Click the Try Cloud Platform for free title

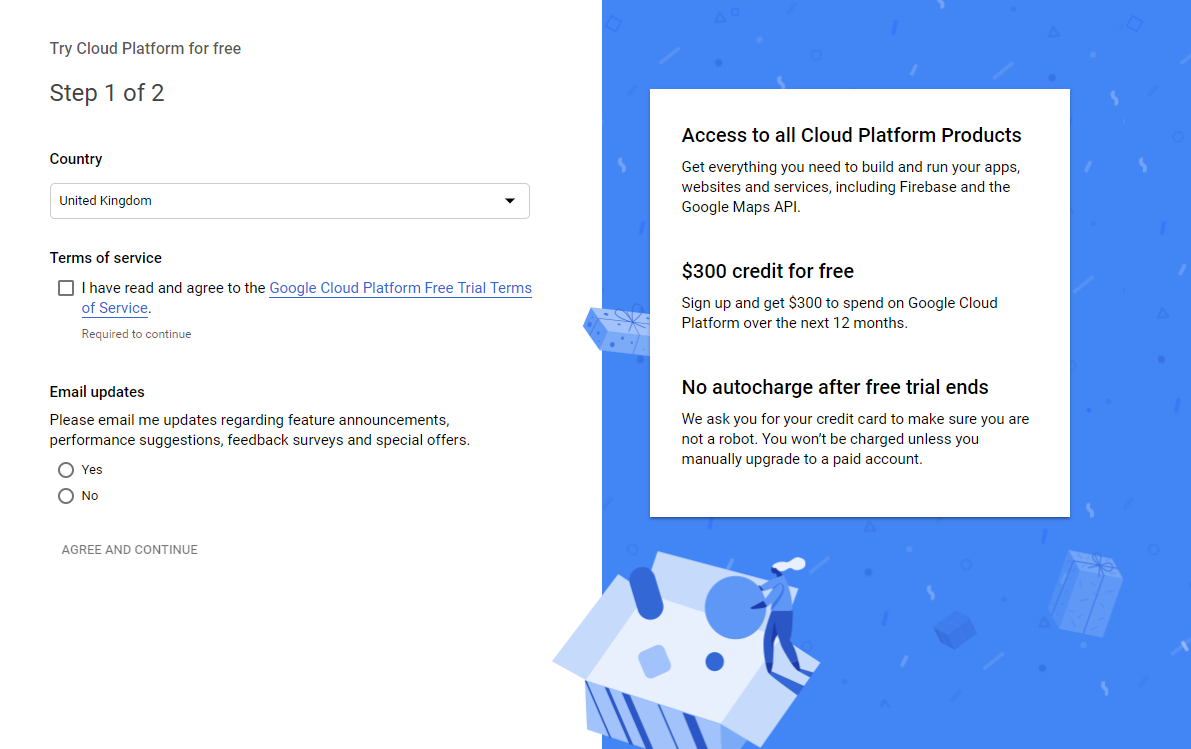[145, 48]
